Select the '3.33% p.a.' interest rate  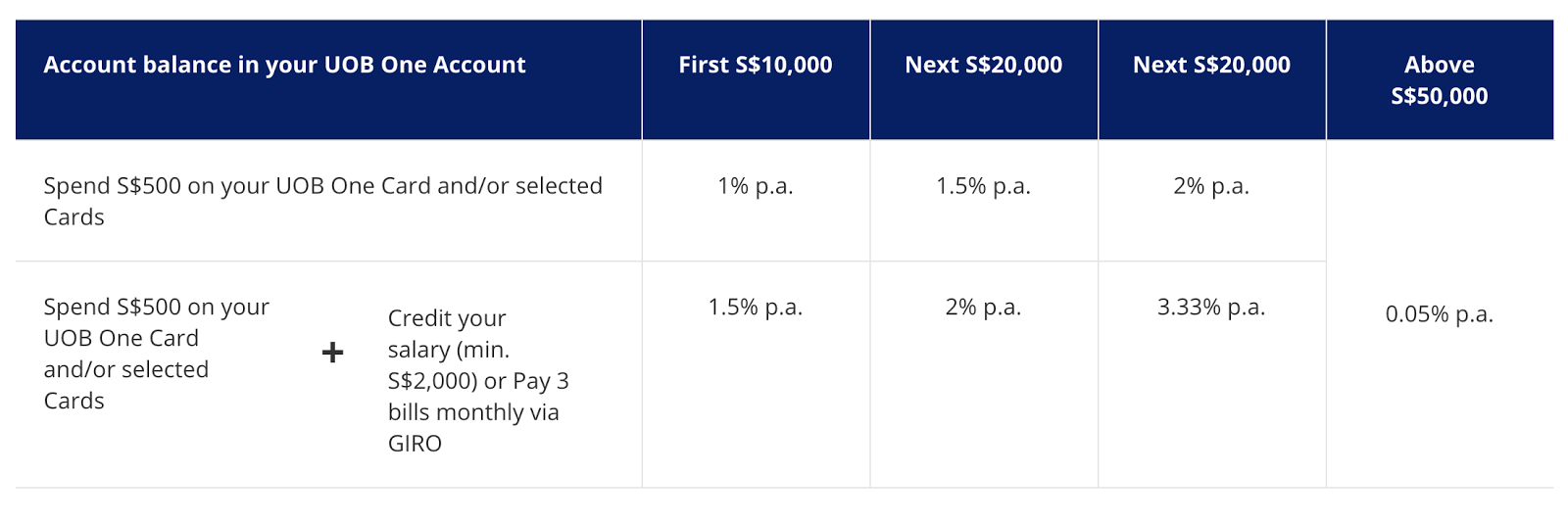click(x=1211, y=308)
